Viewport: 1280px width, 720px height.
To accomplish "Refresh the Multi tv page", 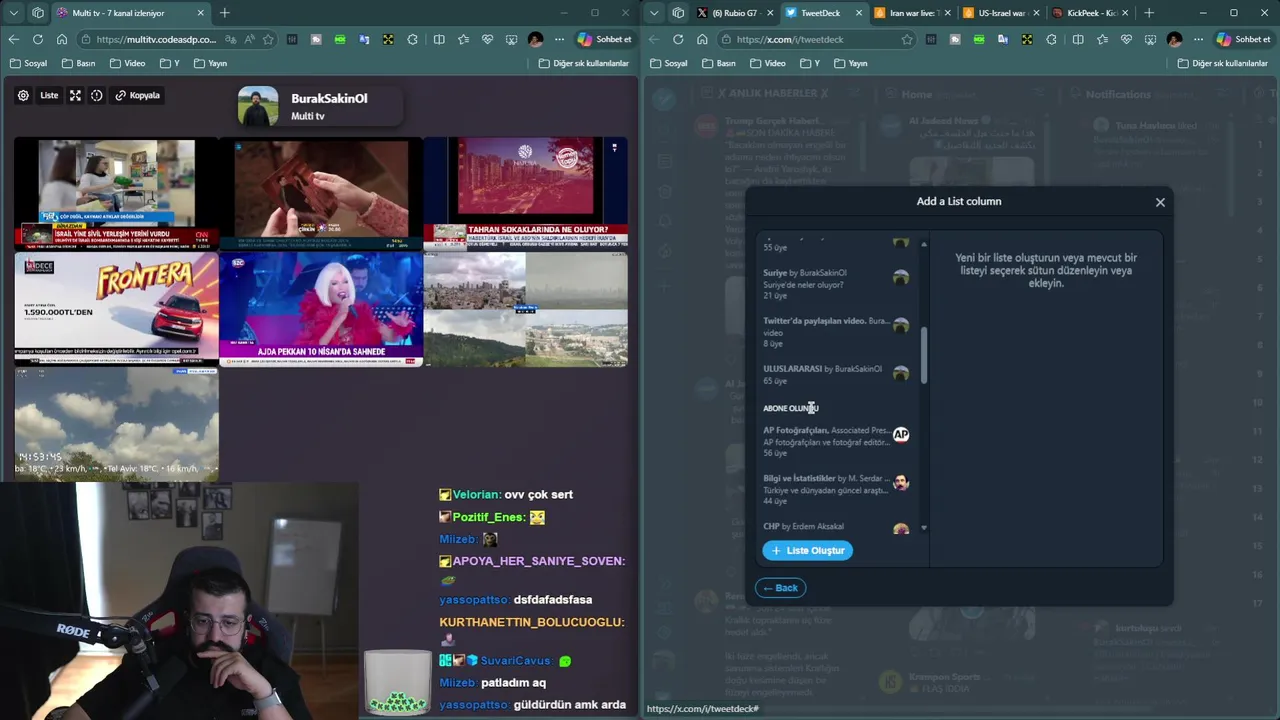I will (38, 39).
